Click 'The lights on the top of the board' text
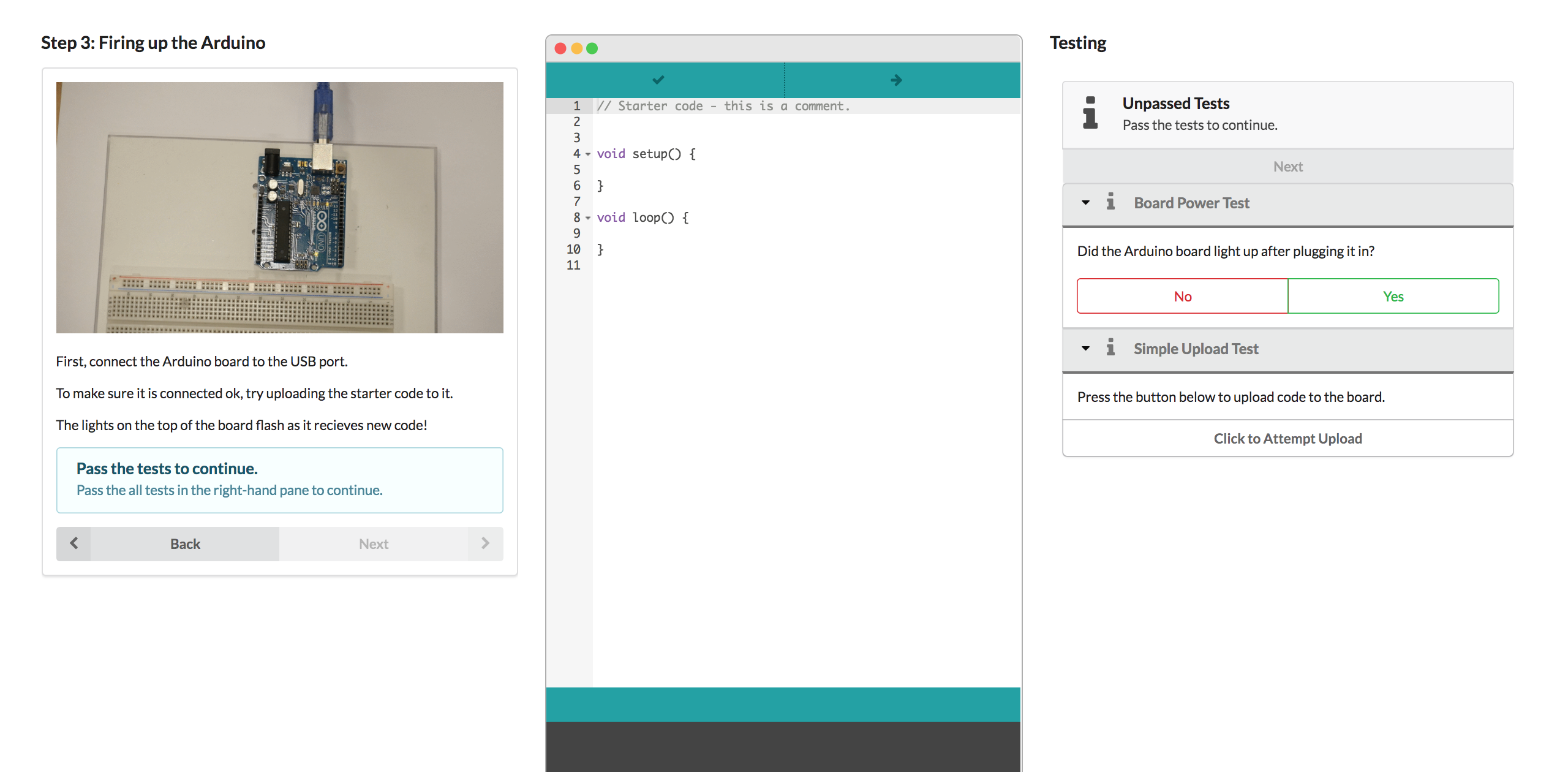Image resolution: width=1568 pixels, height=772 pixels. coord(241,425)
